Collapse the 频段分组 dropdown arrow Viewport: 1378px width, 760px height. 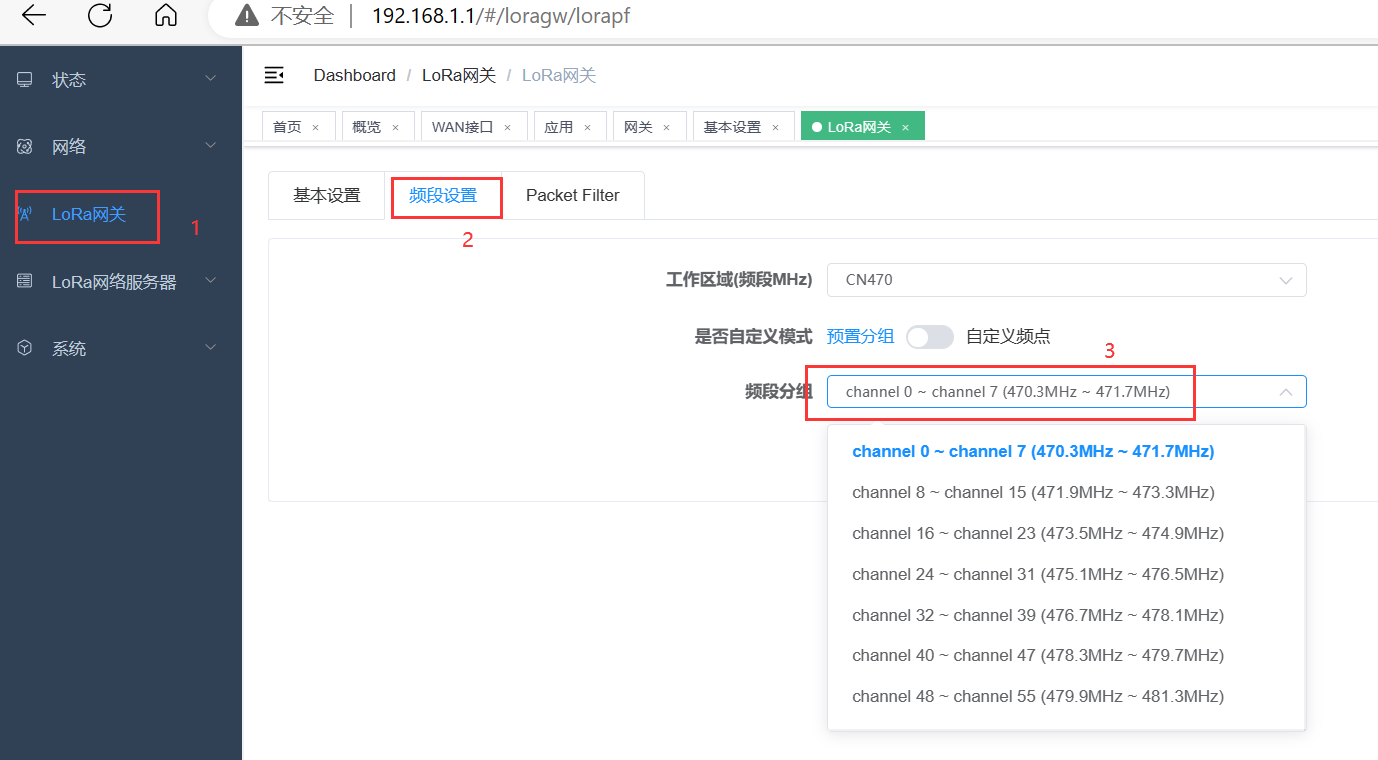click(x=1286, y=392)
